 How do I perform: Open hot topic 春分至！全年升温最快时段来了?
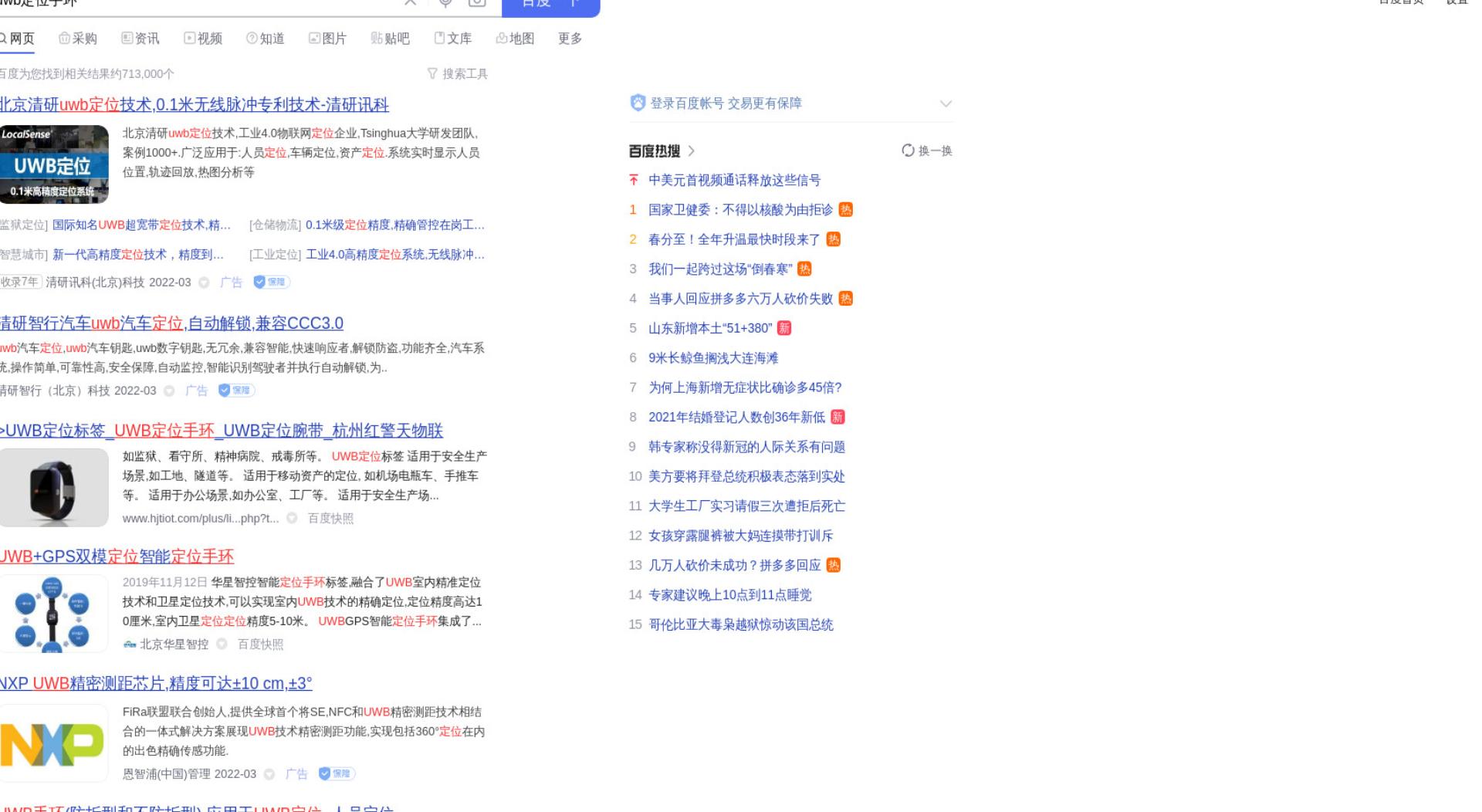click(734, 240)
